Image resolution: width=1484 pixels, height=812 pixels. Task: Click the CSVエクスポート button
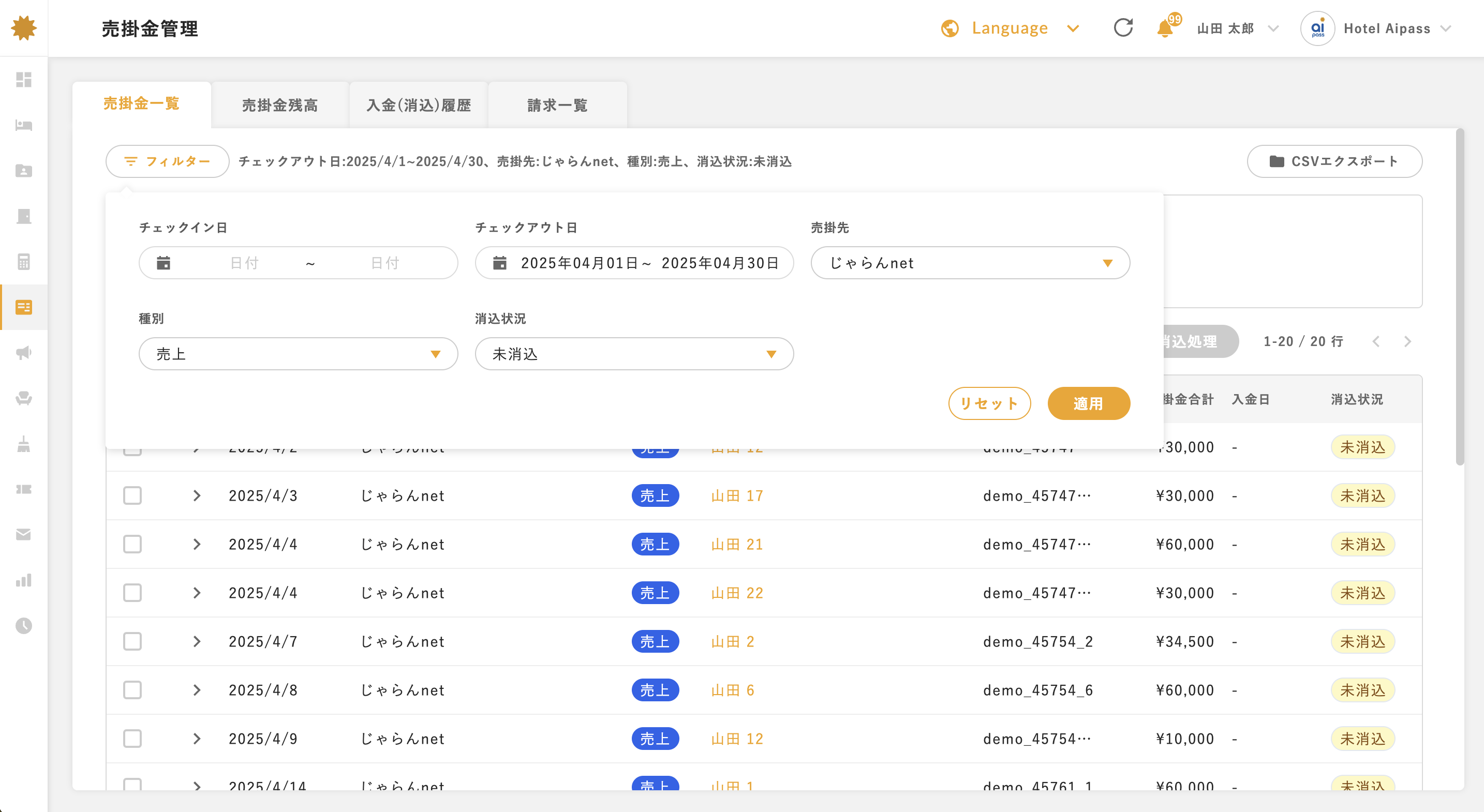1334,161
